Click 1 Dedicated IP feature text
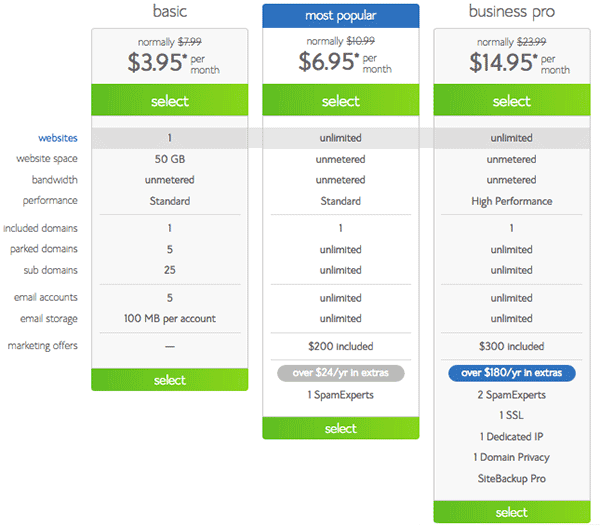Viewport: 600px width, 526px height. click(512, 436)
